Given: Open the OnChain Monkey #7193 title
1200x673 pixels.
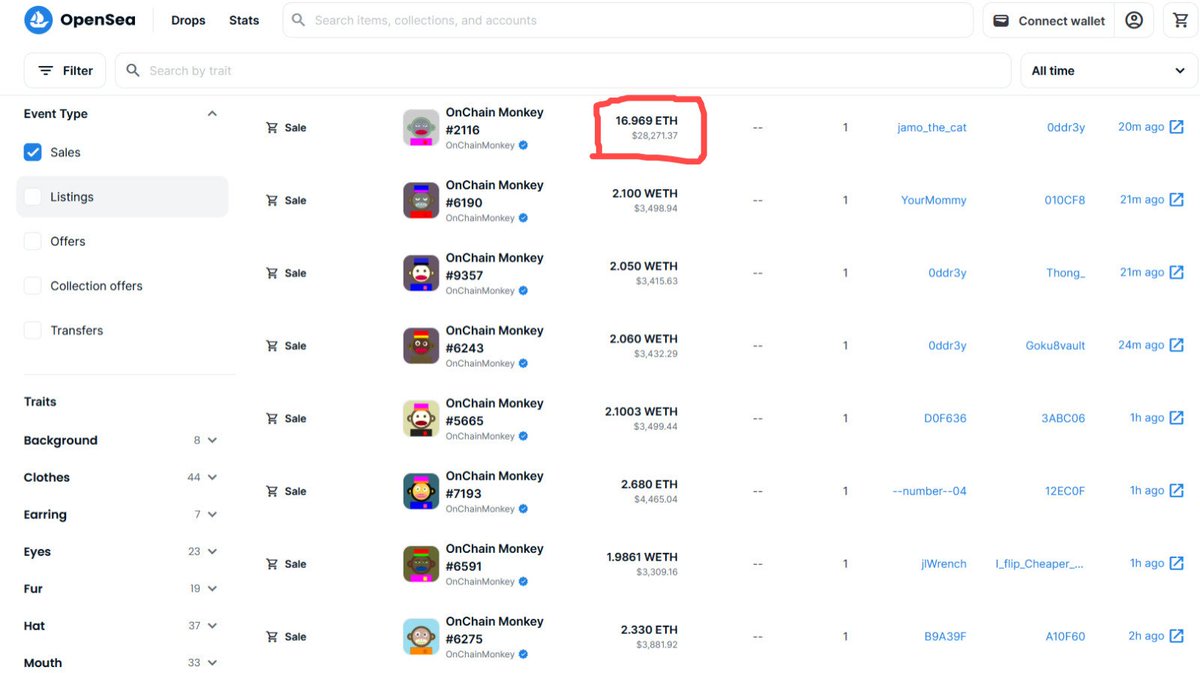Looking at the screenshot, I should [495, 484].
